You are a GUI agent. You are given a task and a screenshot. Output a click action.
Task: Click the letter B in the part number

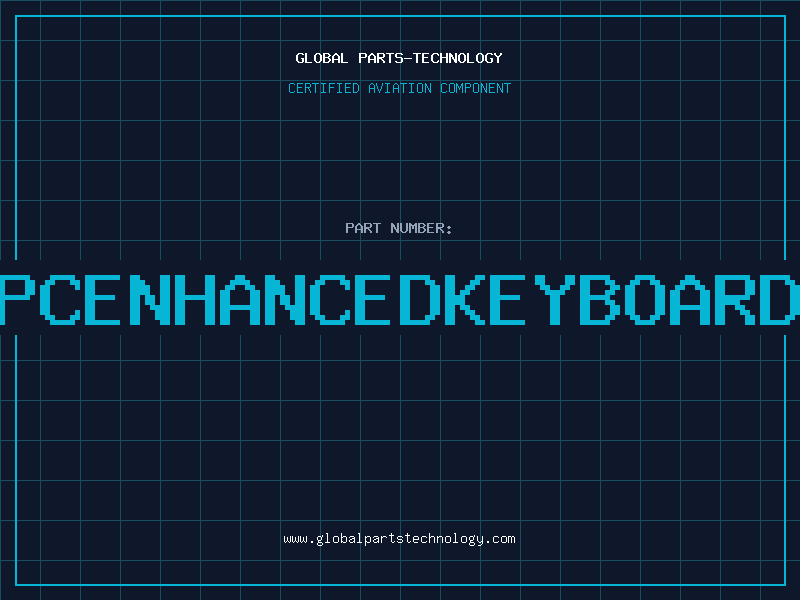(594, 300)
